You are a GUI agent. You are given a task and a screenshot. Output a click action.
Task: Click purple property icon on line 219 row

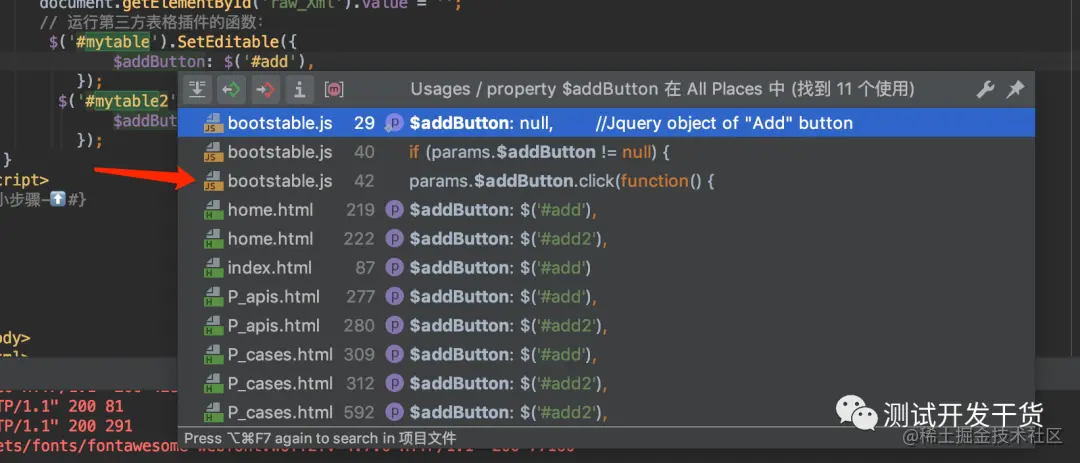click(x=394, y=210)
